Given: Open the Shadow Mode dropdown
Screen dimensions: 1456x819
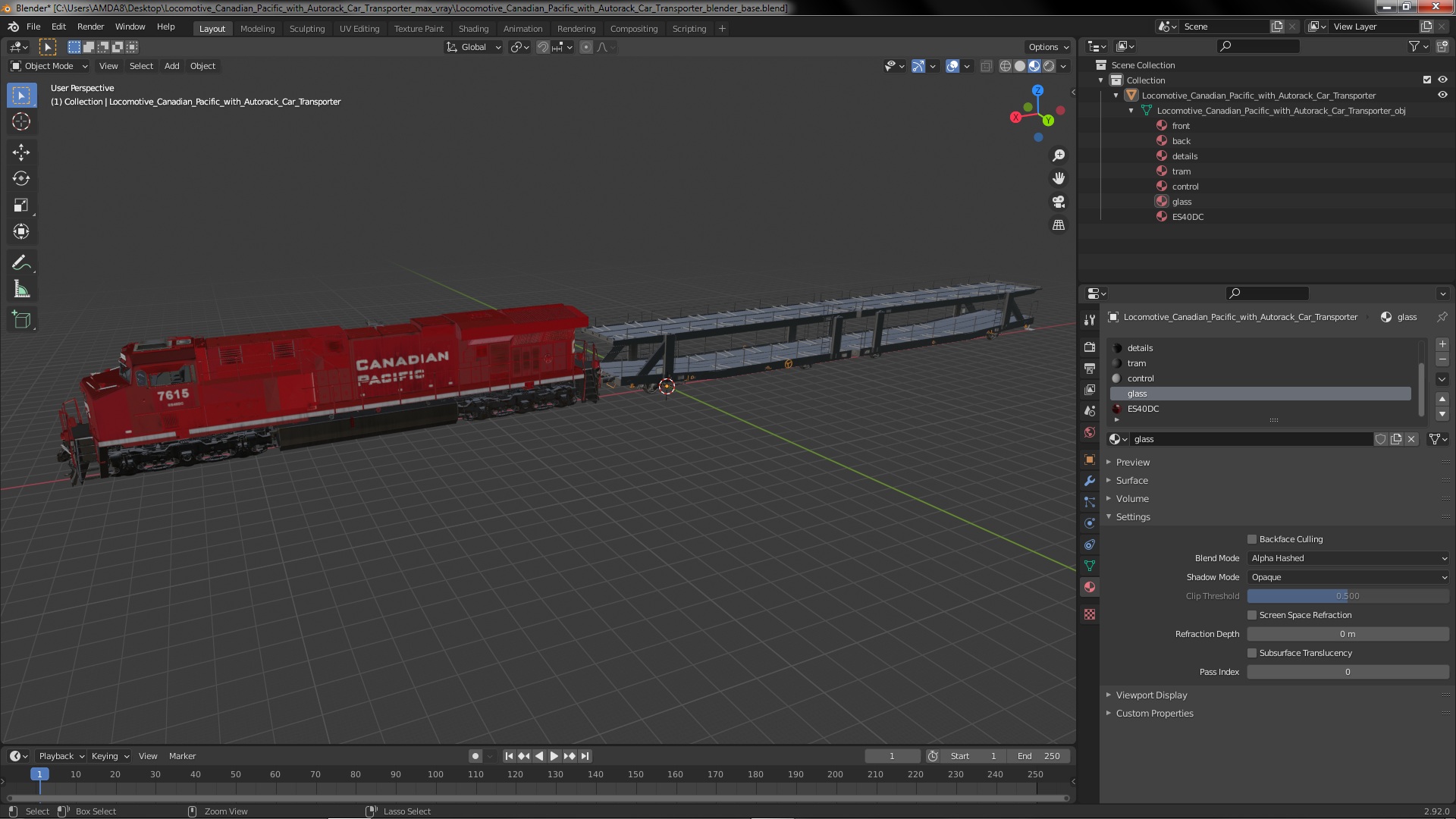Looking at the screenshot, I should click(1348, 577).
